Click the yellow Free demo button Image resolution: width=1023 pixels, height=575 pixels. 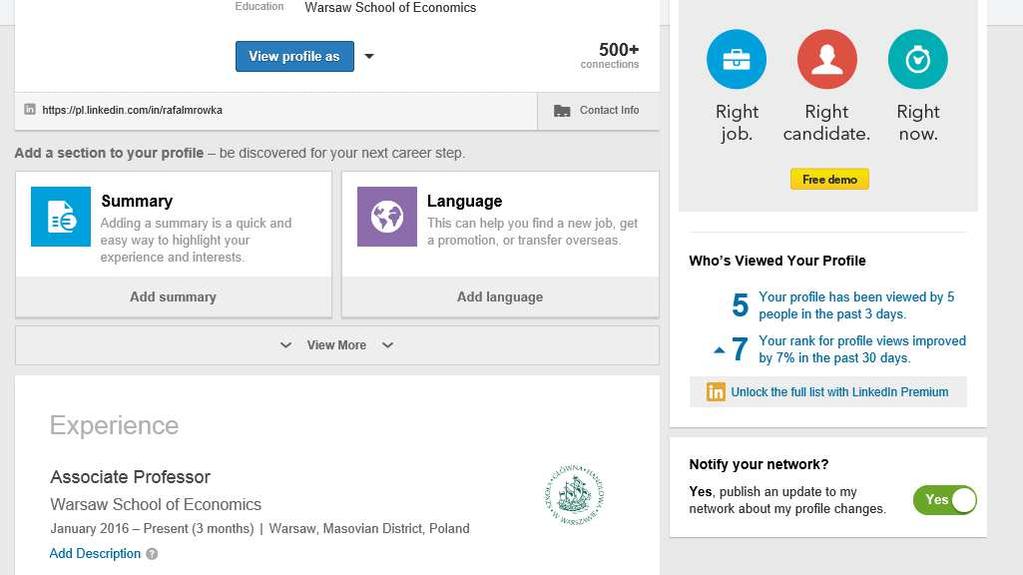tap(829, 179)
